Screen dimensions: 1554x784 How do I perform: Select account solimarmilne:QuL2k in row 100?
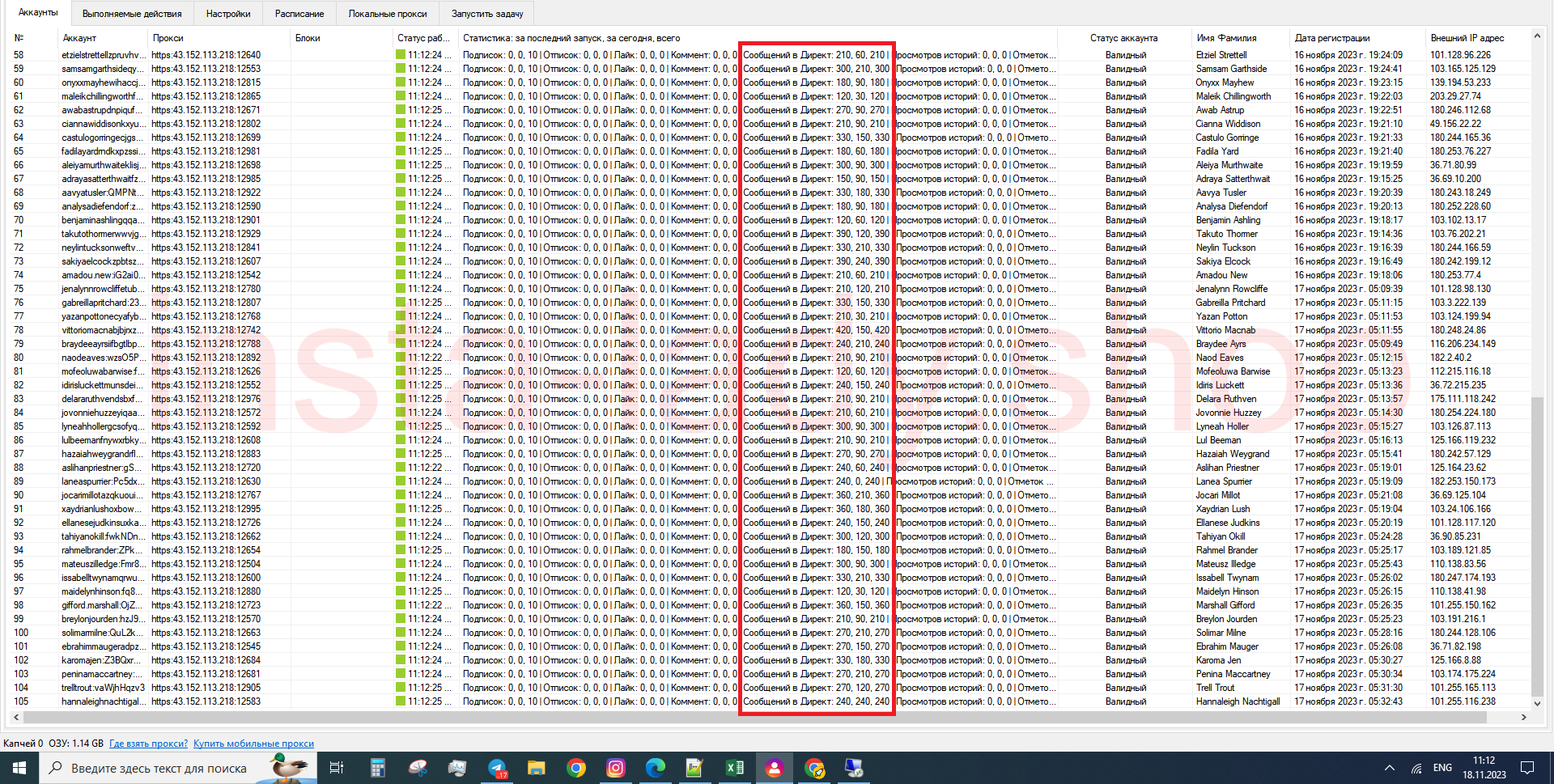[x=101, y=633]
